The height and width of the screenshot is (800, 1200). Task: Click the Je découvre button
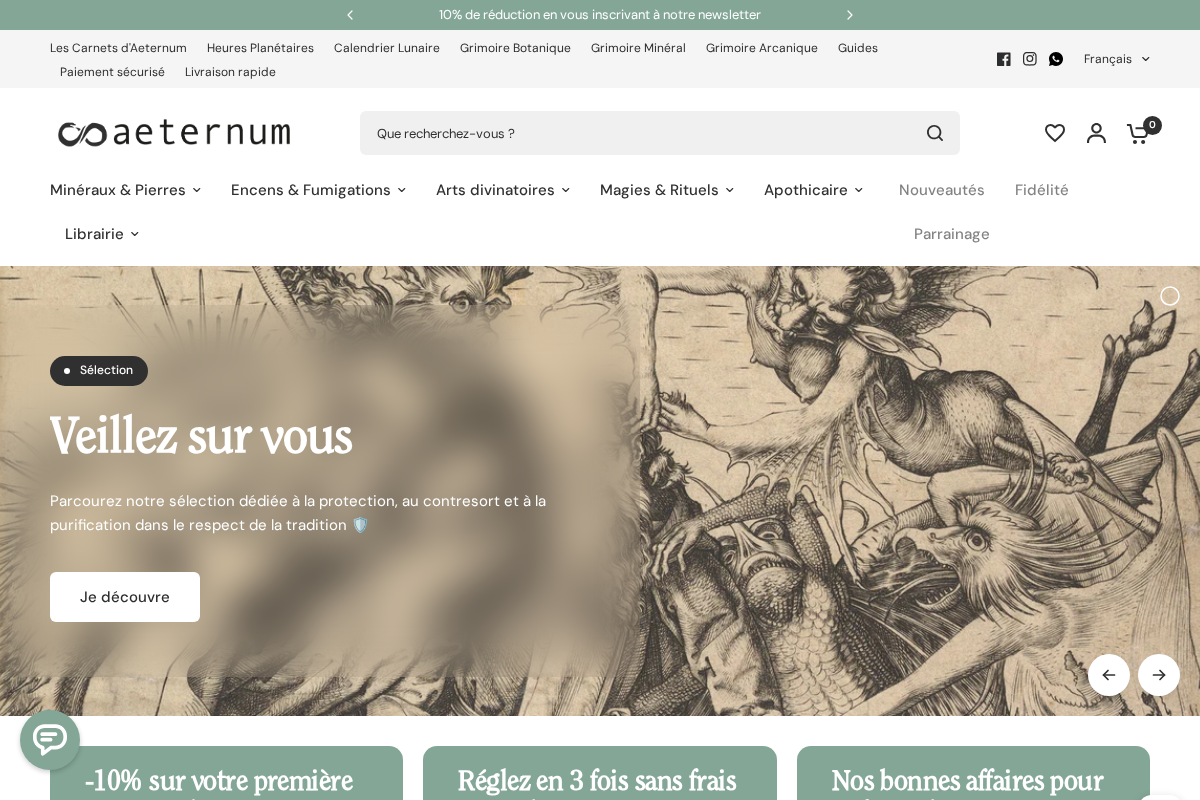pyautogui.click(x=125, y=597)
